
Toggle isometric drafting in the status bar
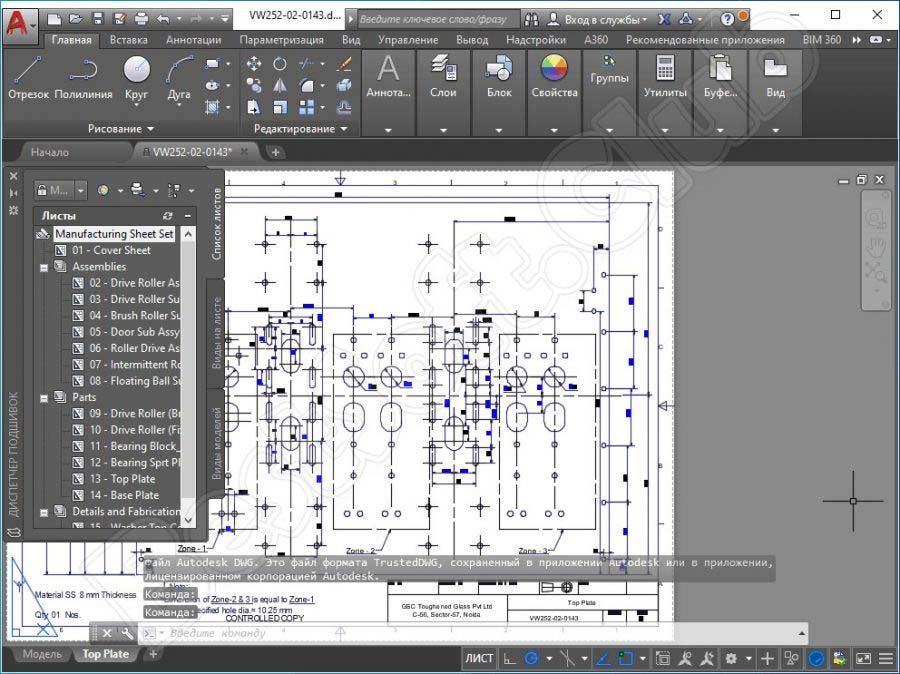(567, 658)
